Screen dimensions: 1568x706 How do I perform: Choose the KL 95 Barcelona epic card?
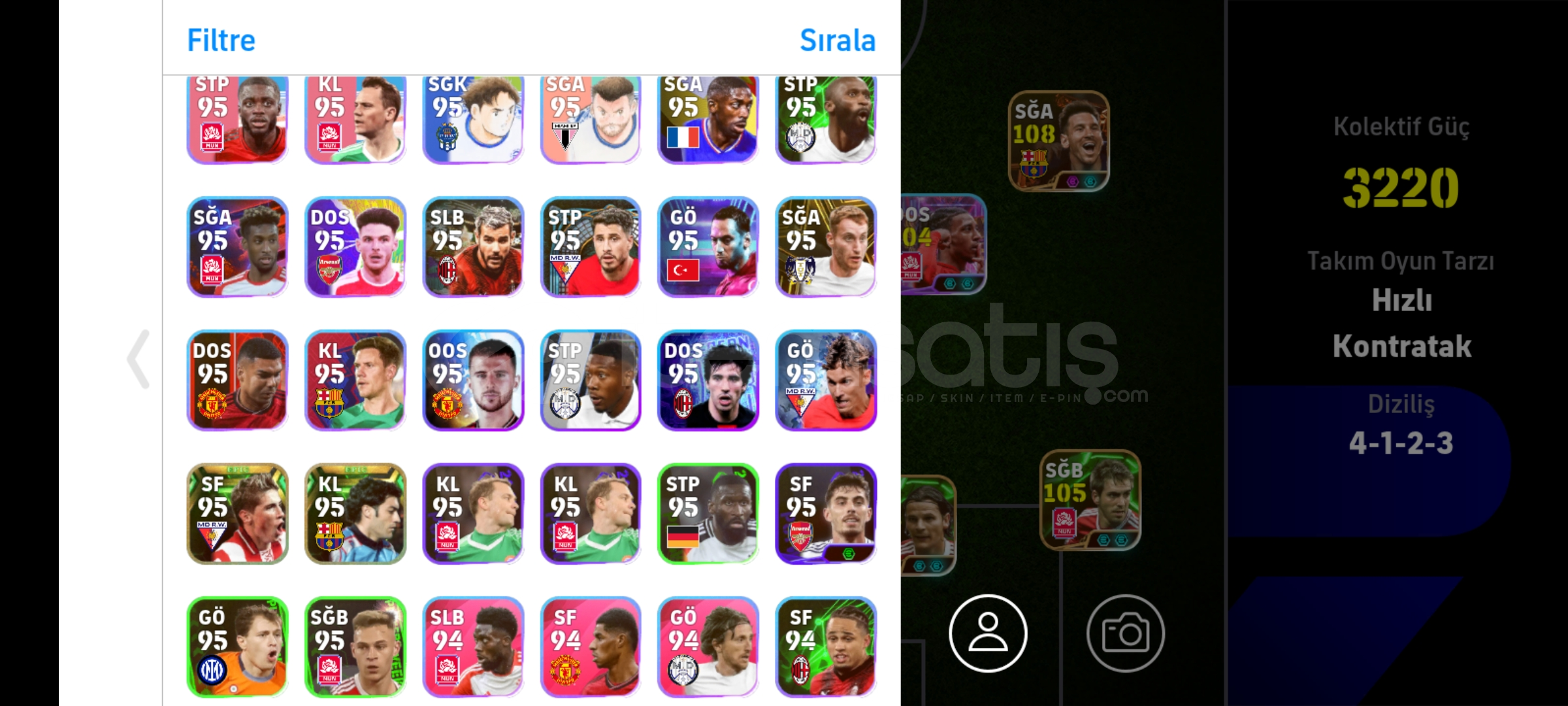[x=355, y=514]
